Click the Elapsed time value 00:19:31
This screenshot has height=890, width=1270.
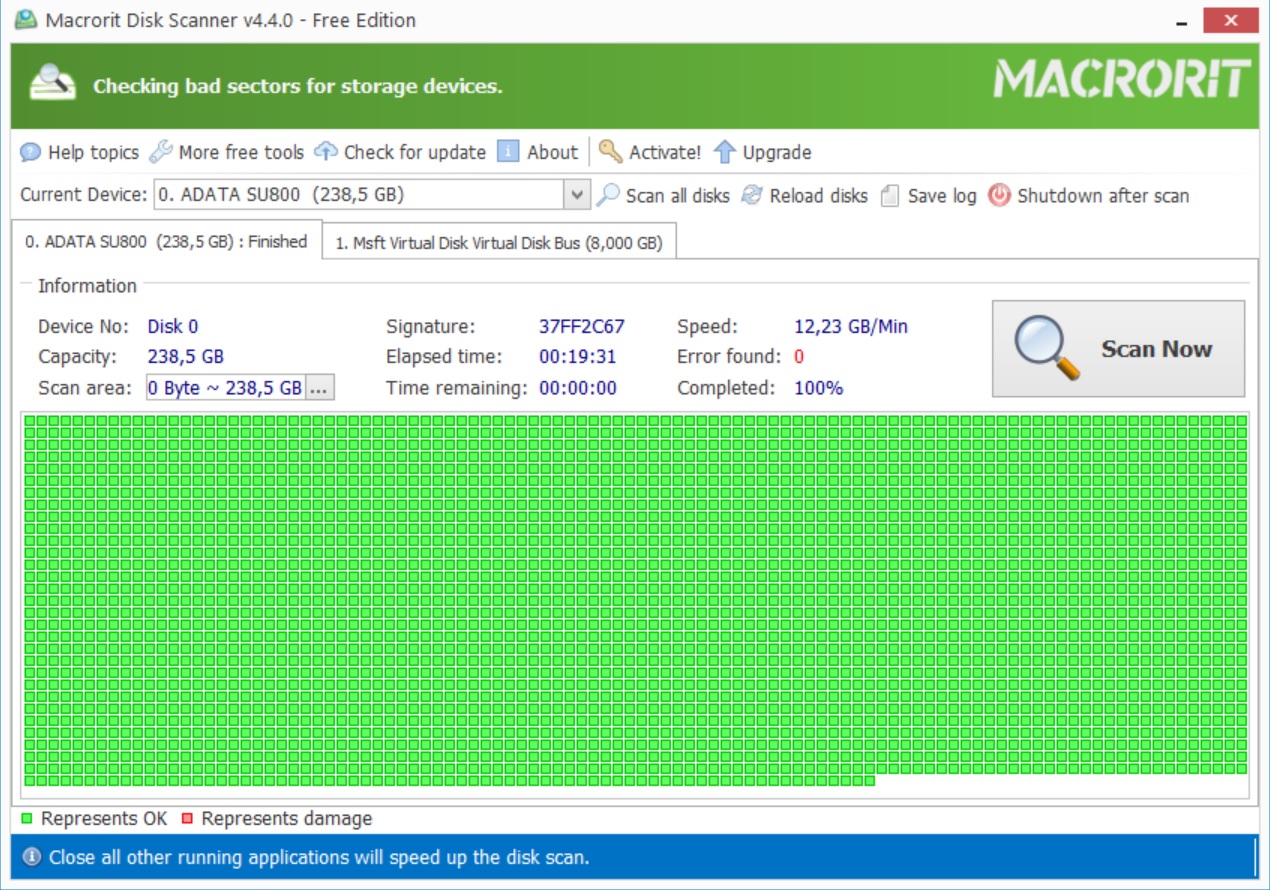(578, 357)
